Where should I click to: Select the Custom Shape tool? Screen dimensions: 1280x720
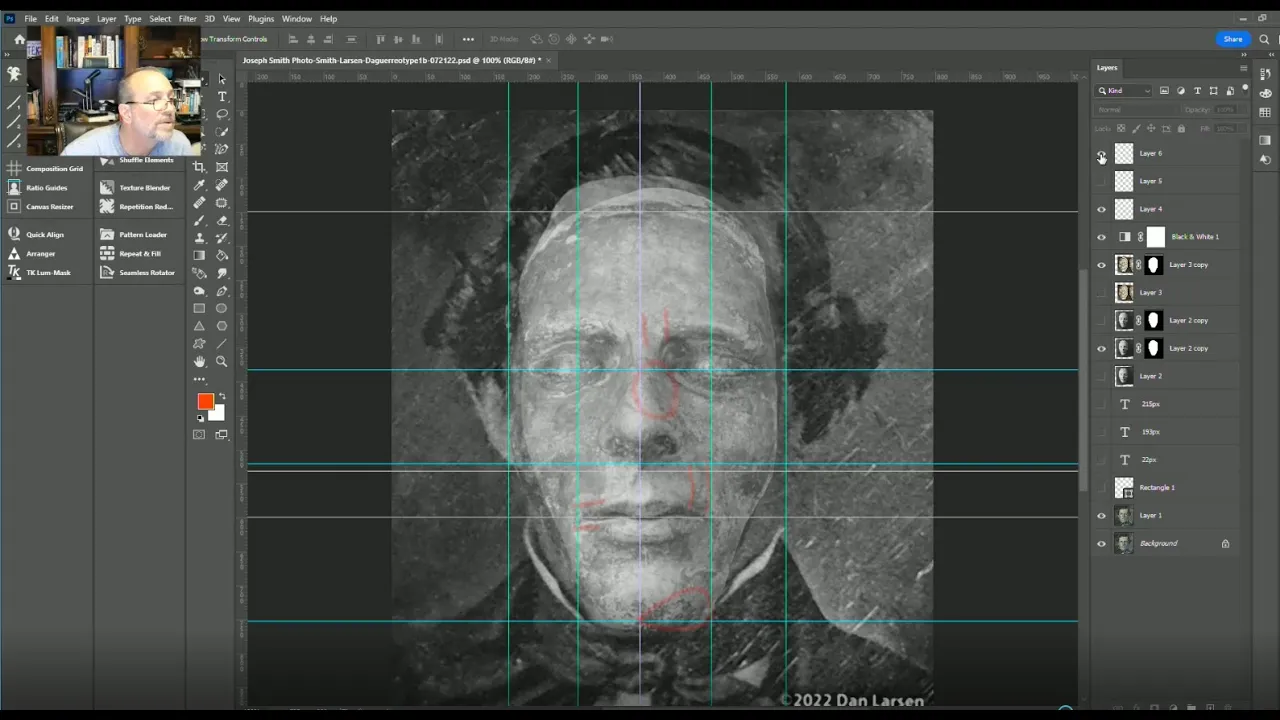[x=199, y=343]
